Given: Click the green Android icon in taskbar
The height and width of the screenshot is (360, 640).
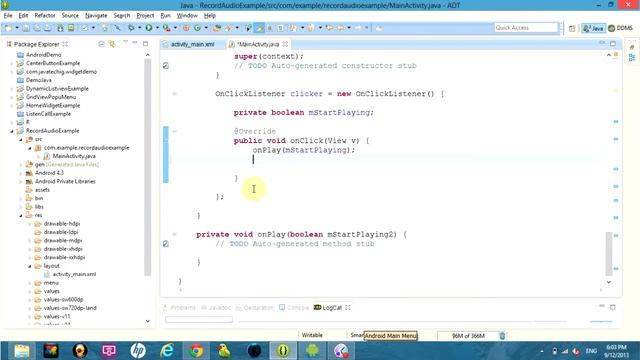Looking at the screenshot, I should (x=312, y=351).
